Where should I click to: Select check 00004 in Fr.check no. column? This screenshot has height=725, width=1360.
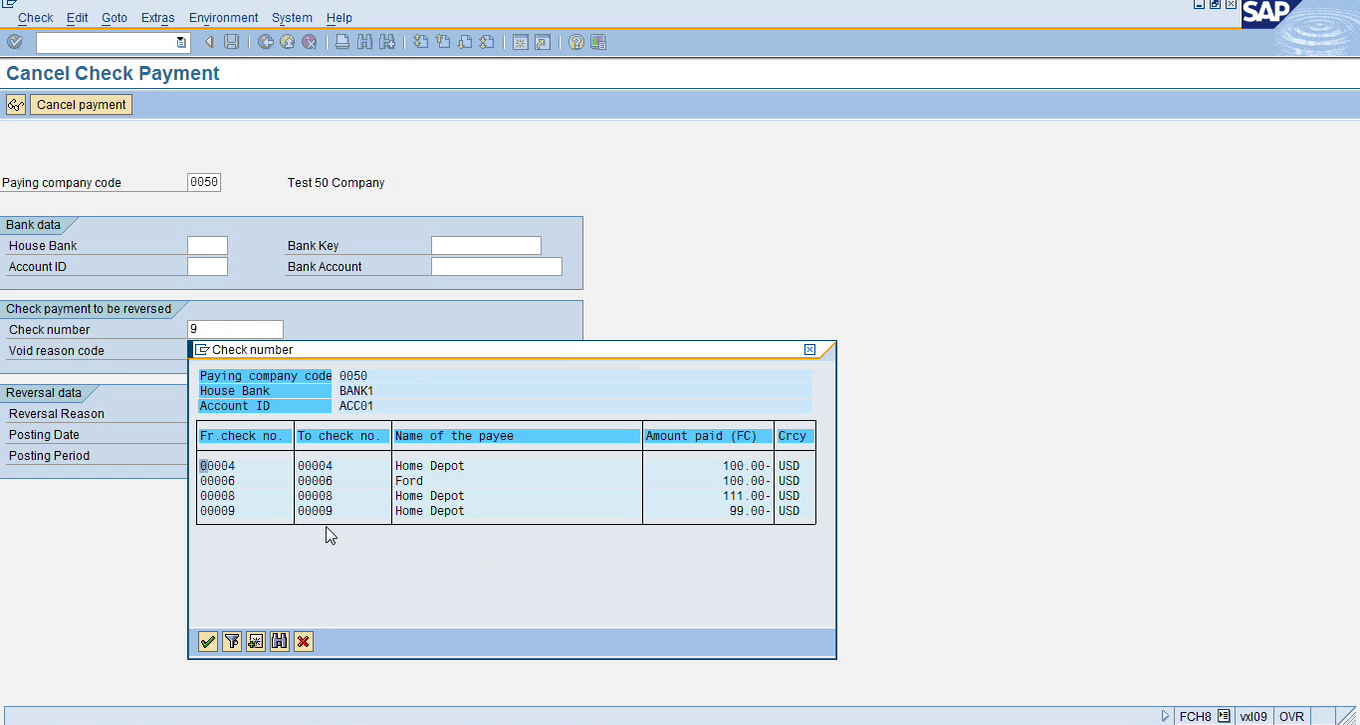(x=217, y=466)
